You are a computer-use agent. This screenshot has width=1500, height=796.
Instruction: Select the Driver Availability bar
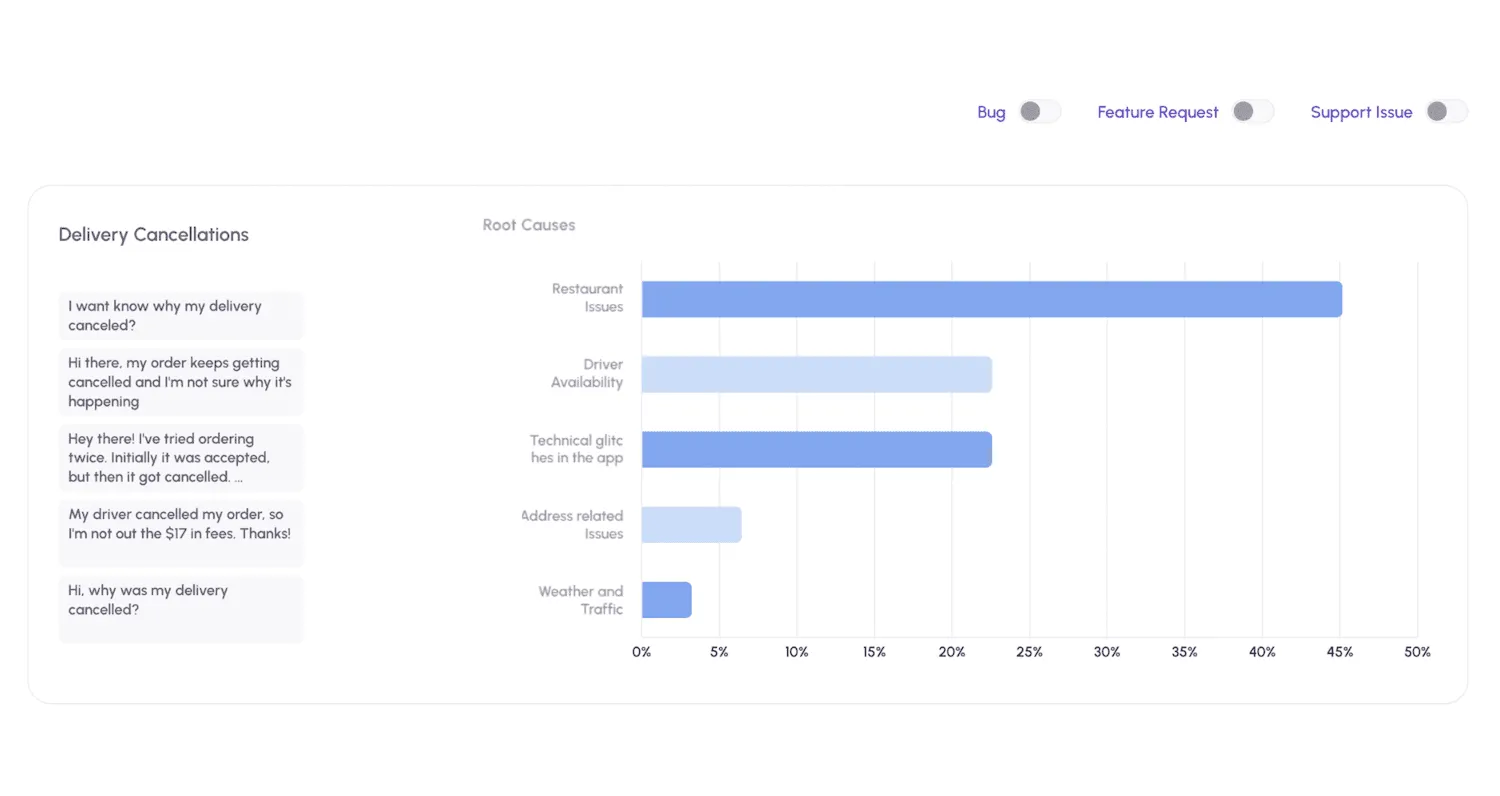(816, 374)
